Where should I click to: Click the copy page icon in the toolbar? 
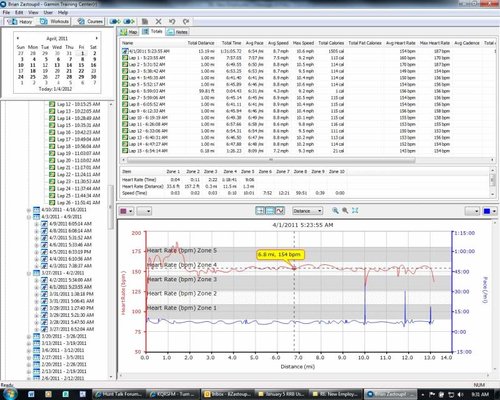[x=145, y=22]
